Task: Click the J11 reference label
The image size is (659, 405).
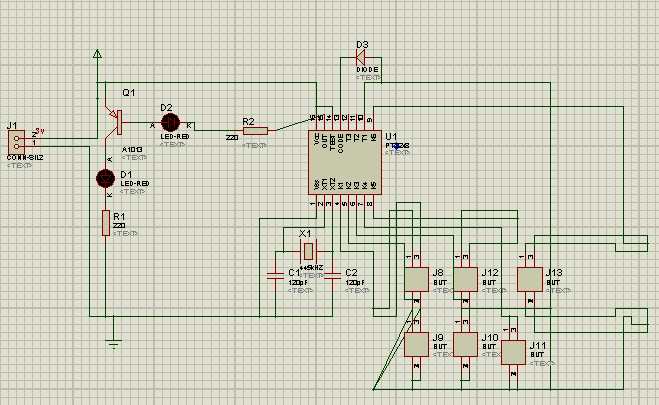Action: (x=538, y=346)
